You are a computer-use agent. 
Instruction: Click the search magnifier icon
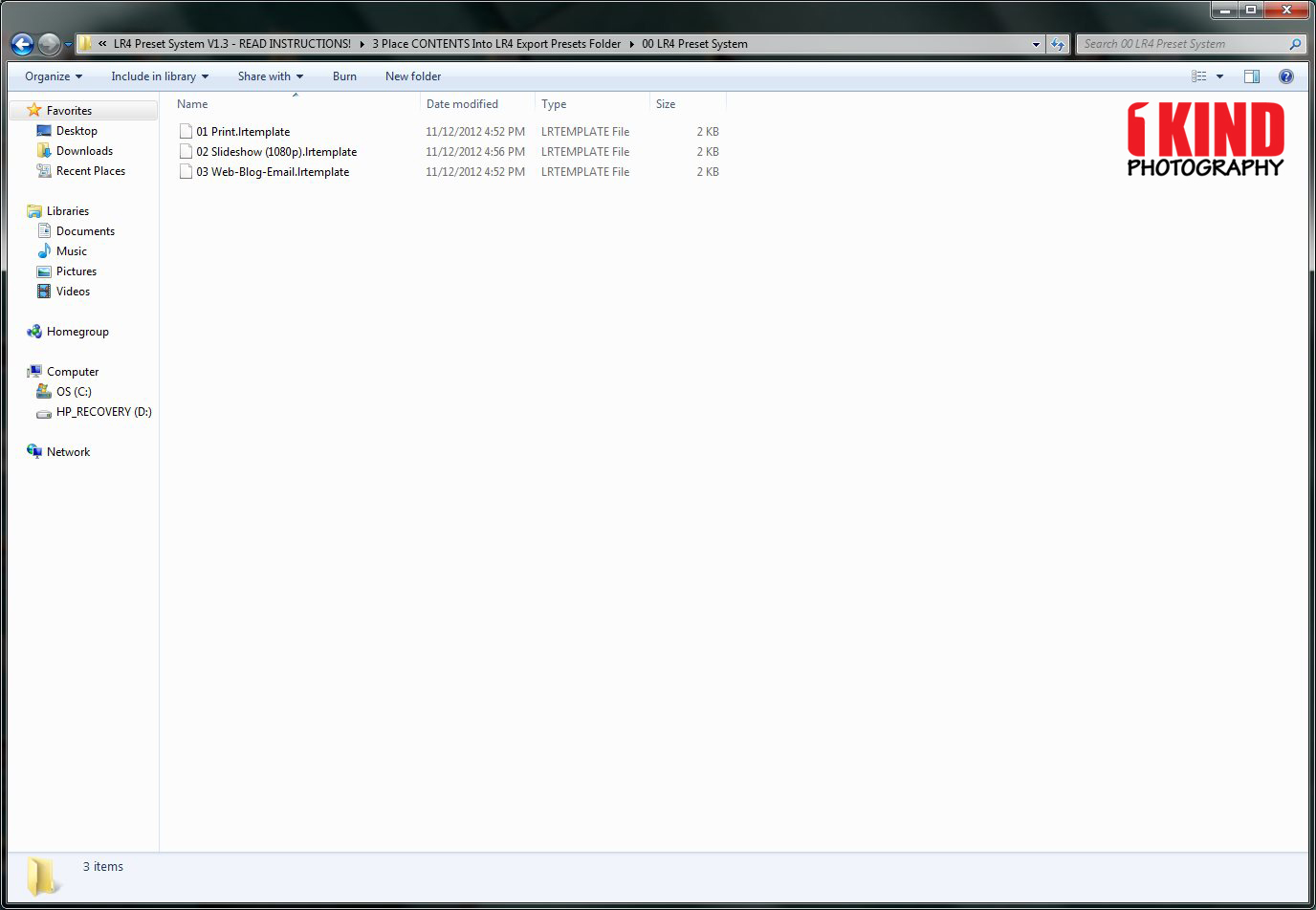pyautogui.click(x=1295, y=44)
